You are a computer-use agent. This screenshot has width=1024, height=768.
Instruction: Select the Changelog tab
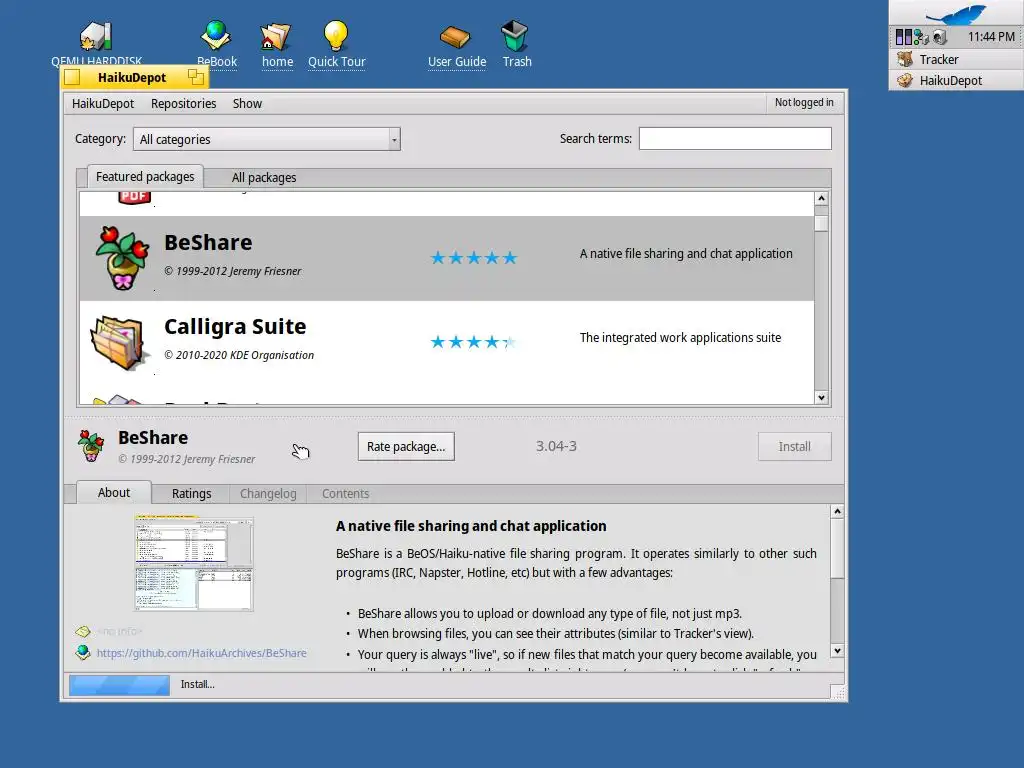click(x=268, y=494)
